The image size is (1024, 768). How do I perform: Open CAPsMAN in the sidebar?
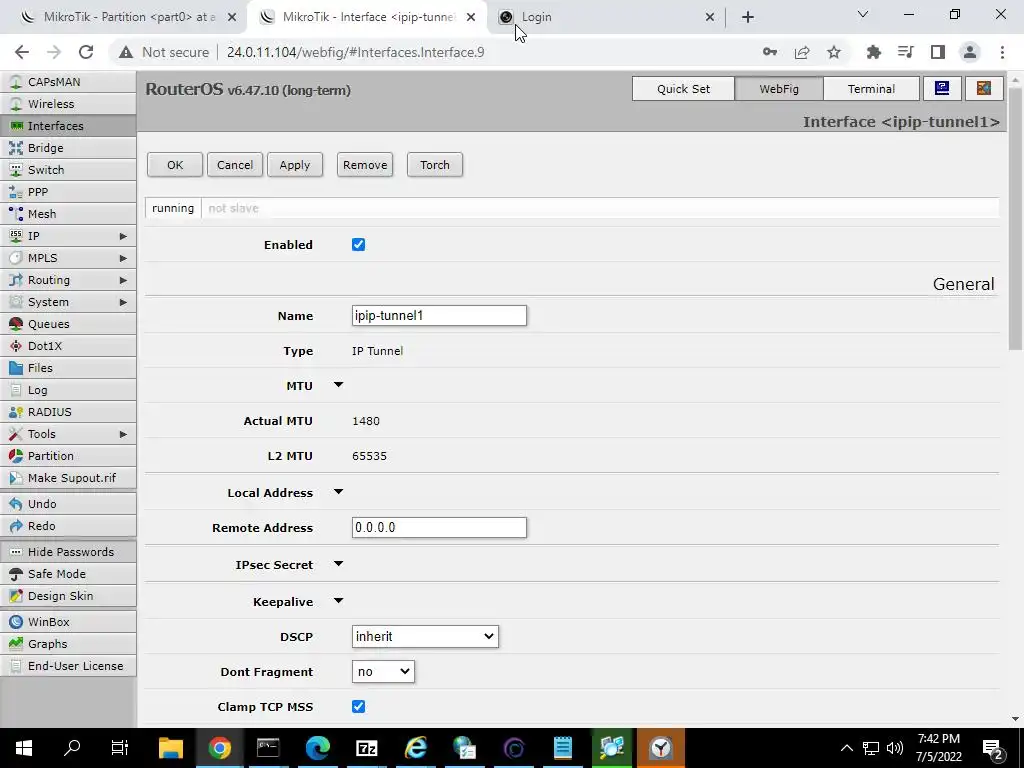coord(68,82)
